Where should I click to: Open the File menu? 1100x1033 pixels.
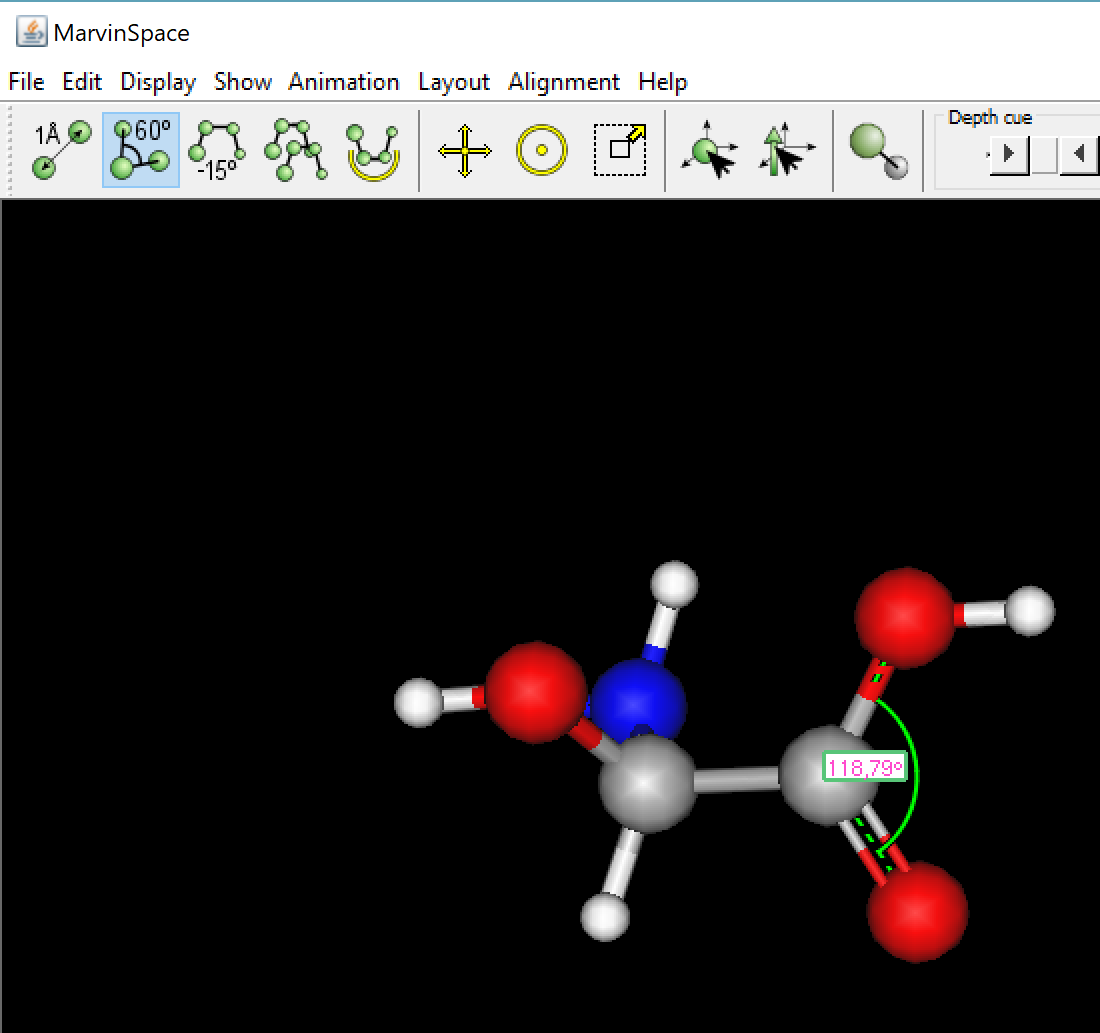(26, 82)
